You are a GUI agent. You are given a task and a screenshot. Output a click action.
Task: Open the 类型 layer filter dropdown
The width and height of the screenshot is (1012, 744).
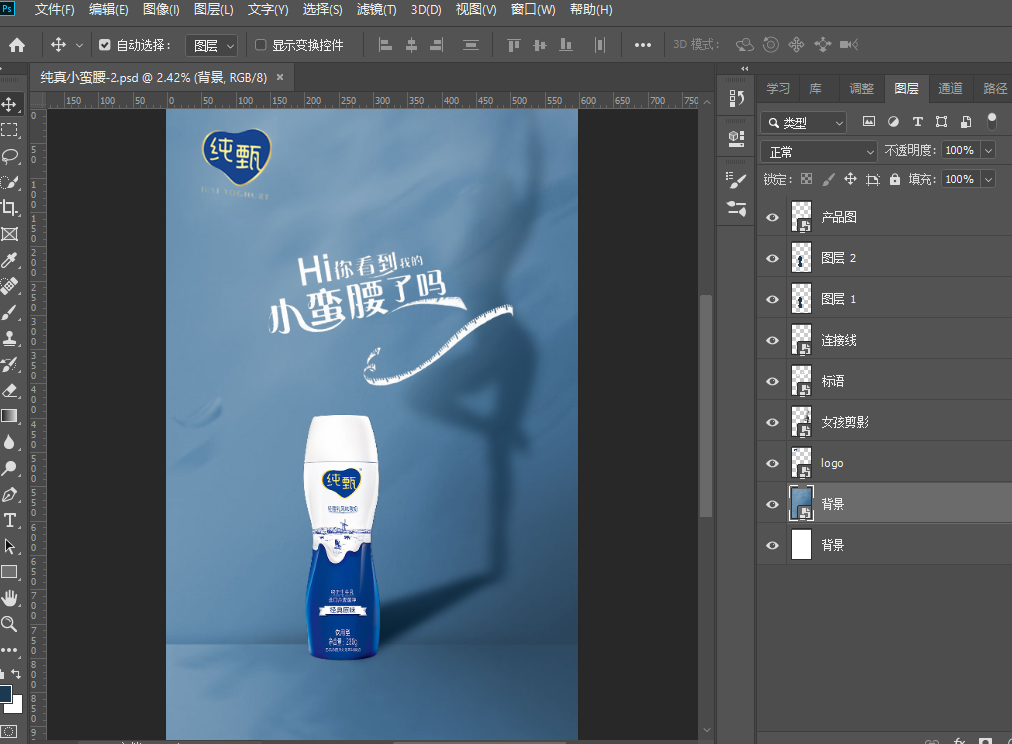point(804,123)
